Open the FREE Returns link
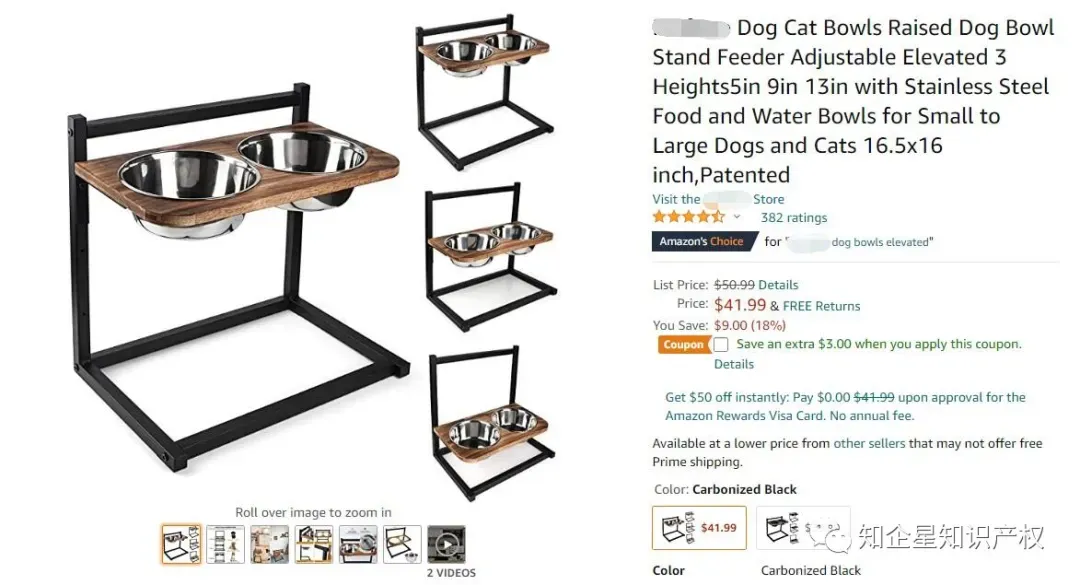 (821, 306)
